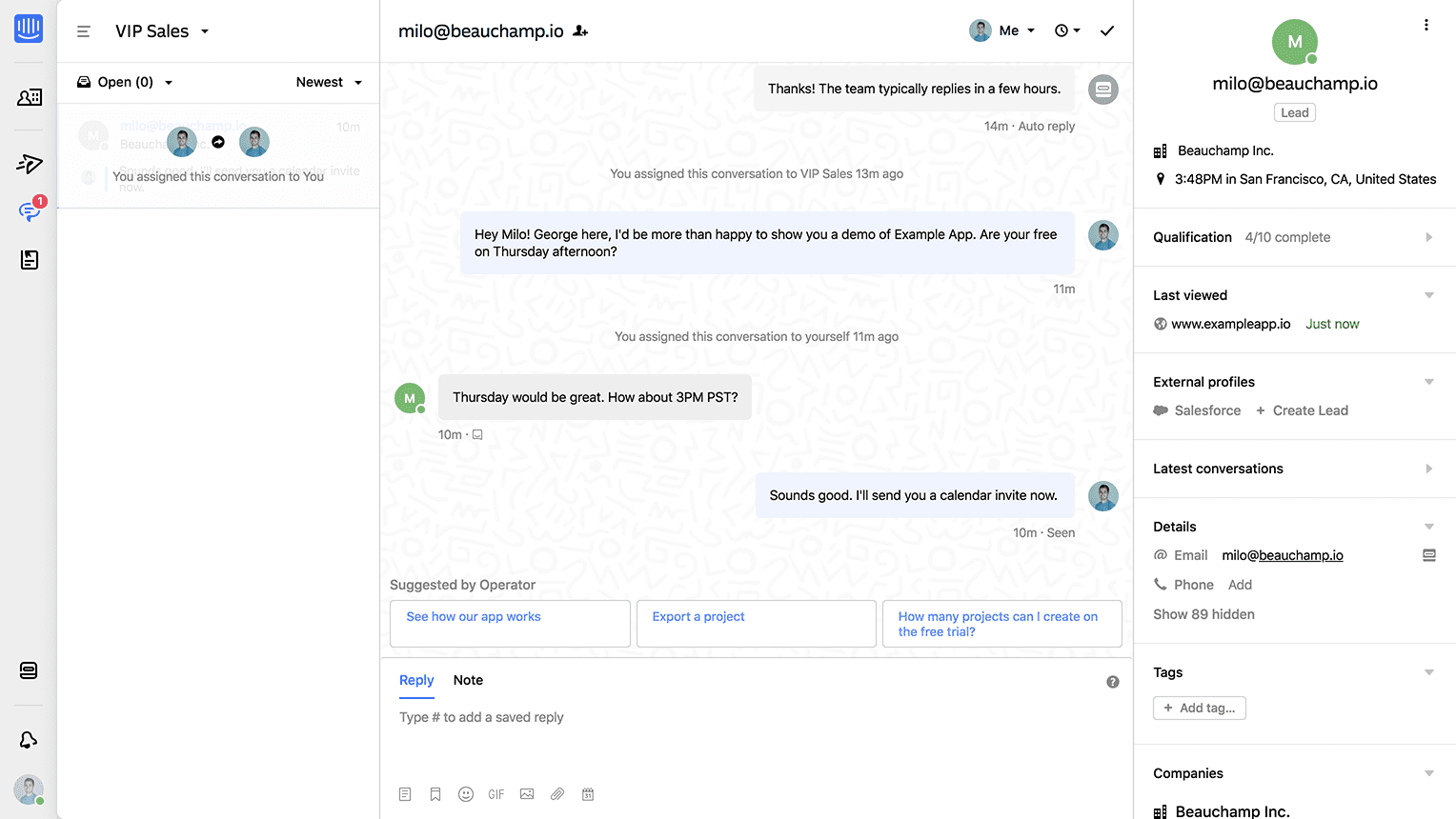The width and height of the screenshot is (1456, 819).
Task: Add a participant next to milo@beauchamp.io
Action: (x=579, y=30)
